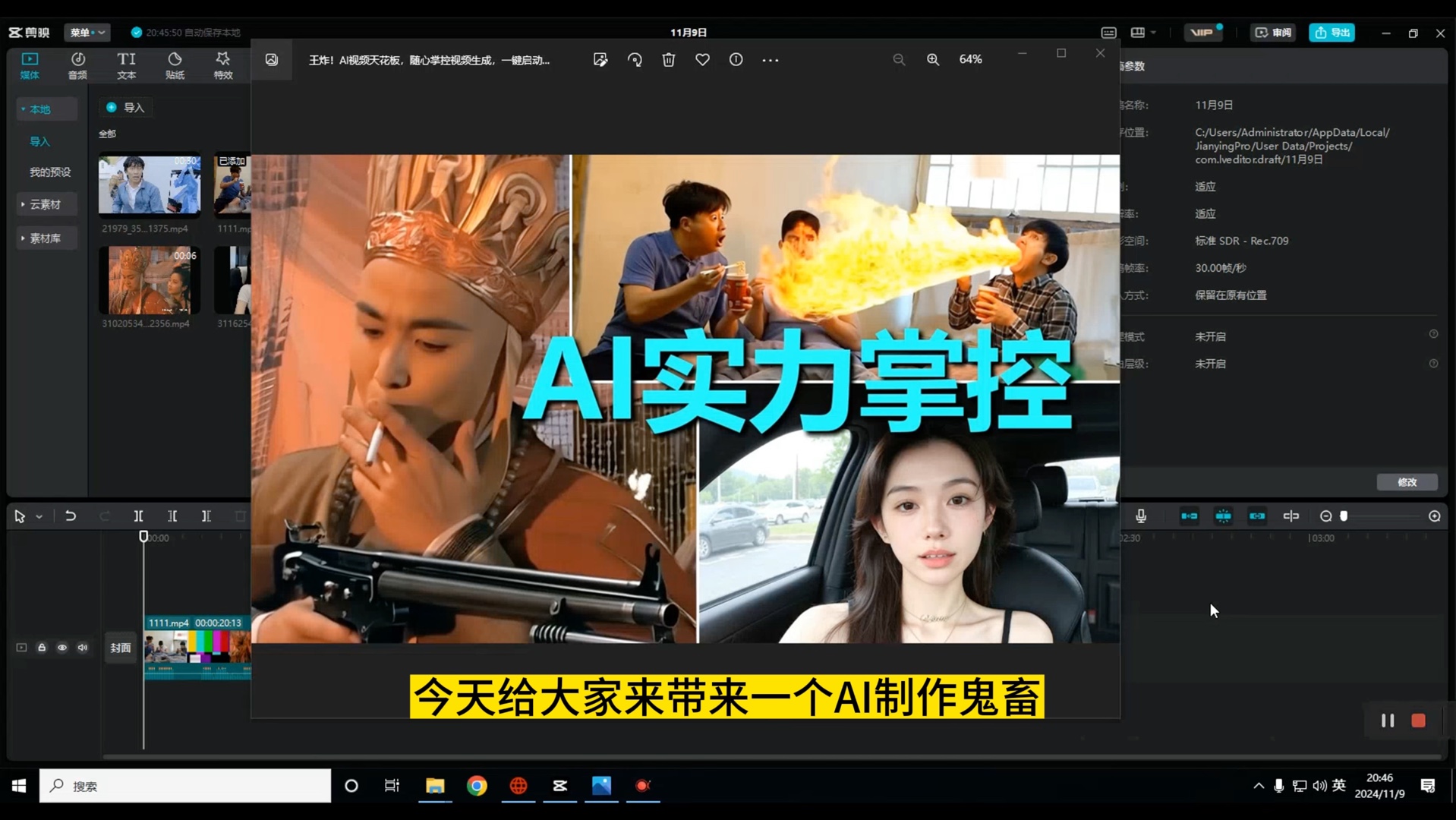Zoom out in the photo viewer
Screen dimensions: 1456x820
(899, 60)
